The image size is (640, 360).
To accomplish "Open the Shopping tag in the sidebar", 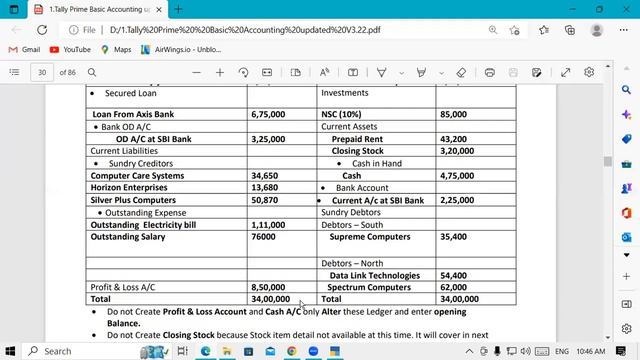I will pos(627,139).
